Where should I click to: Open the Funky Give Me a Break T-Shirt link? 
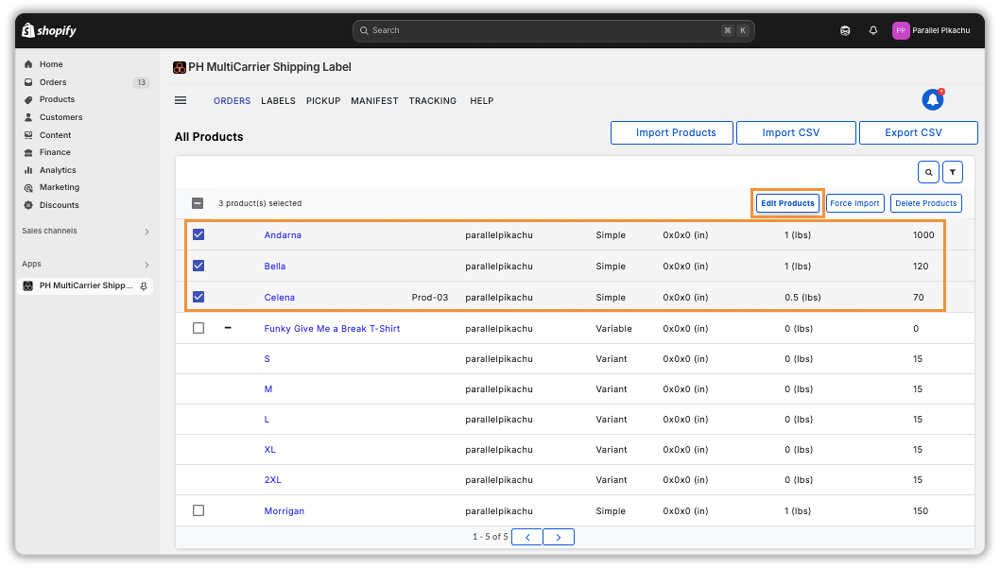(332, 329)
